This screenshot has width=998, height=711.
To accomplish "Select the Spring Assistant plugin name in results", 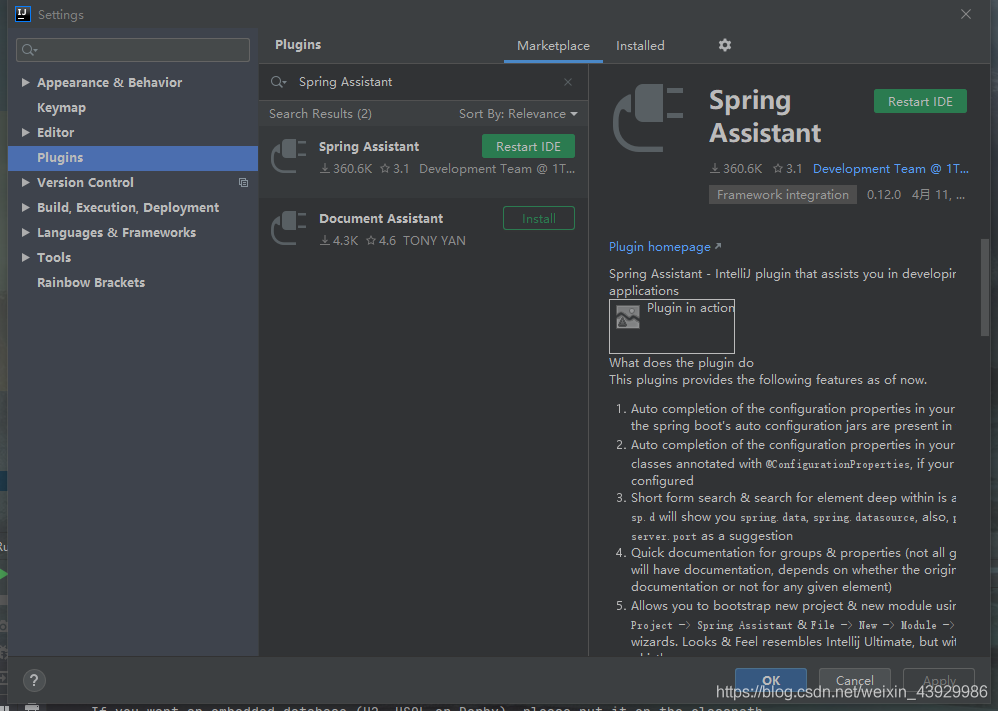I will (369, 146).
